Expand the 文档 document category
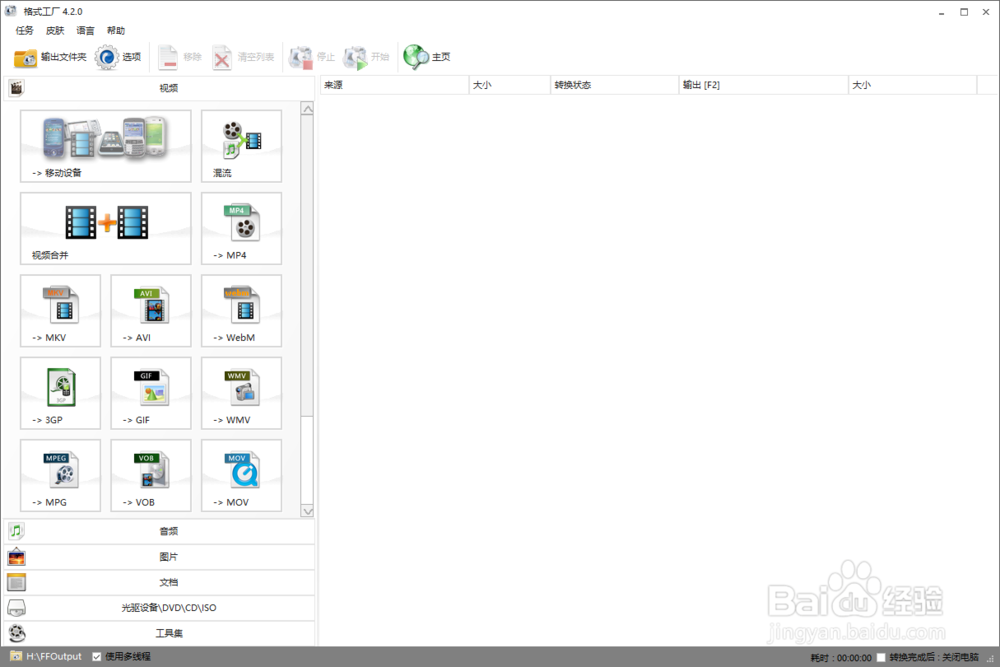The image size is (1000, 667). pyautogui.click(x=159, y=582)
